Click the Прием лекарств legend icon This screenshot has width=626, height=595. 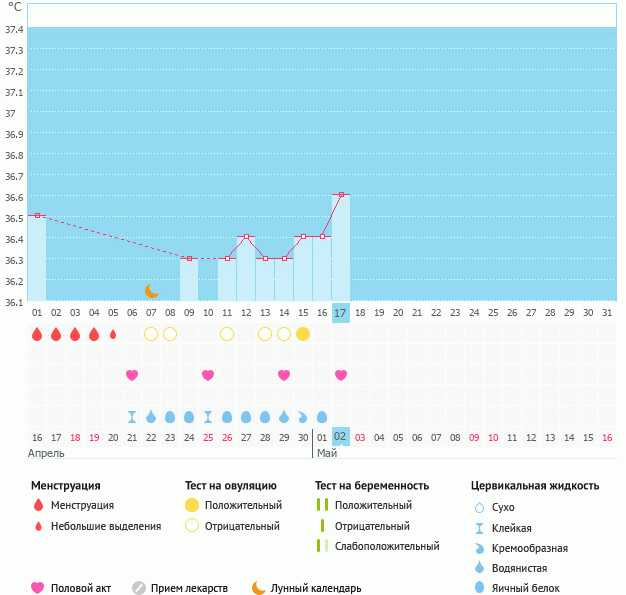coord(139,588)
